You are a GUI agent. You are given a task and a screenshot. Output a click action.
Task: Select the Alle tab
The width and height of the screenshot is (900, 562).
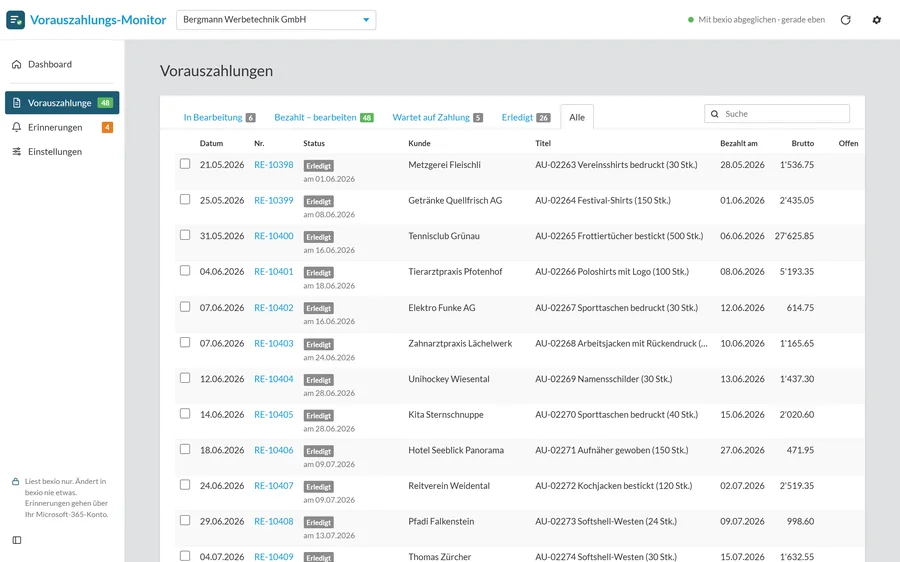(x=577, y=117)
